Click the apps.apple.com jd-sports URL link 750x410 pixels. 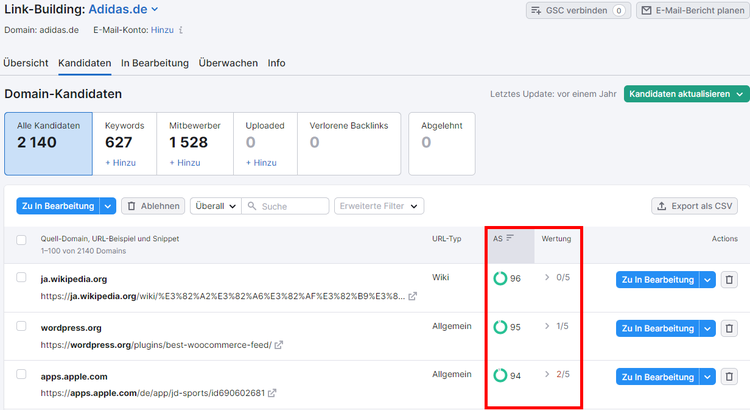(x=153, y=393)
